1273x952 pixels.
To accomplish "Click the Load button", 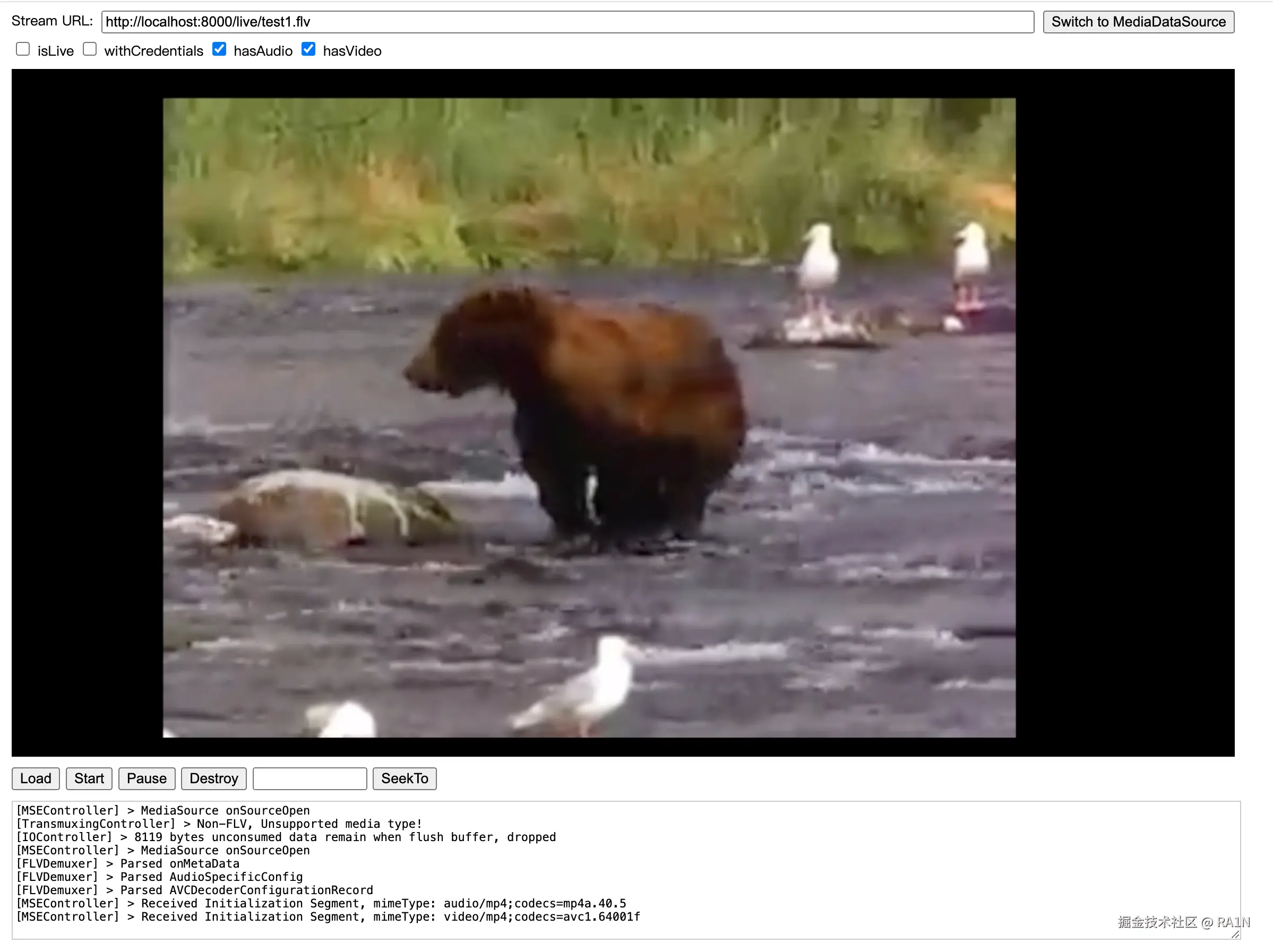I will [36, 778].
